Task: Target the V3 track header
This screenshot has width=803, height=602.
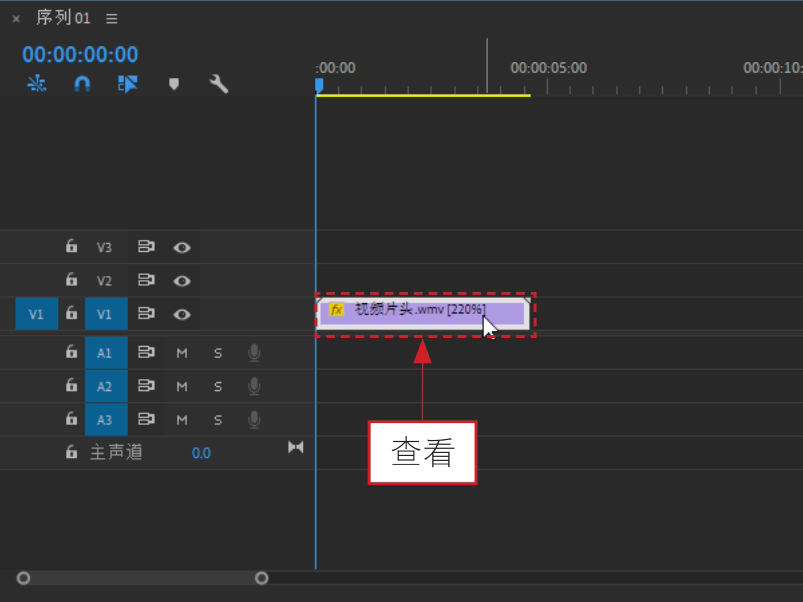Action: pyautogui.click(x=104, y=247)
